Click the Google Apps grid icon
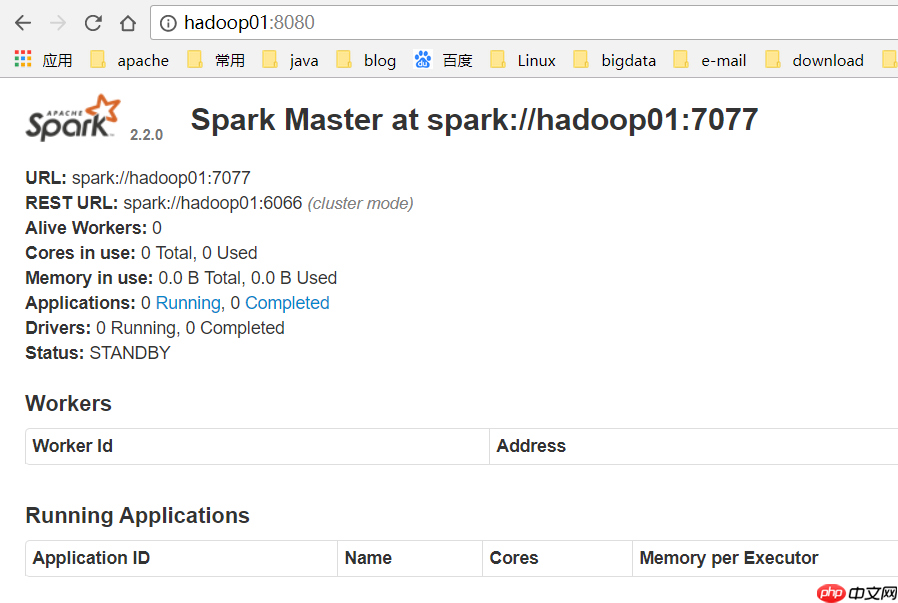Image resolution: width=898 pixels, height=603 pixels. click(x=21, y=60)
